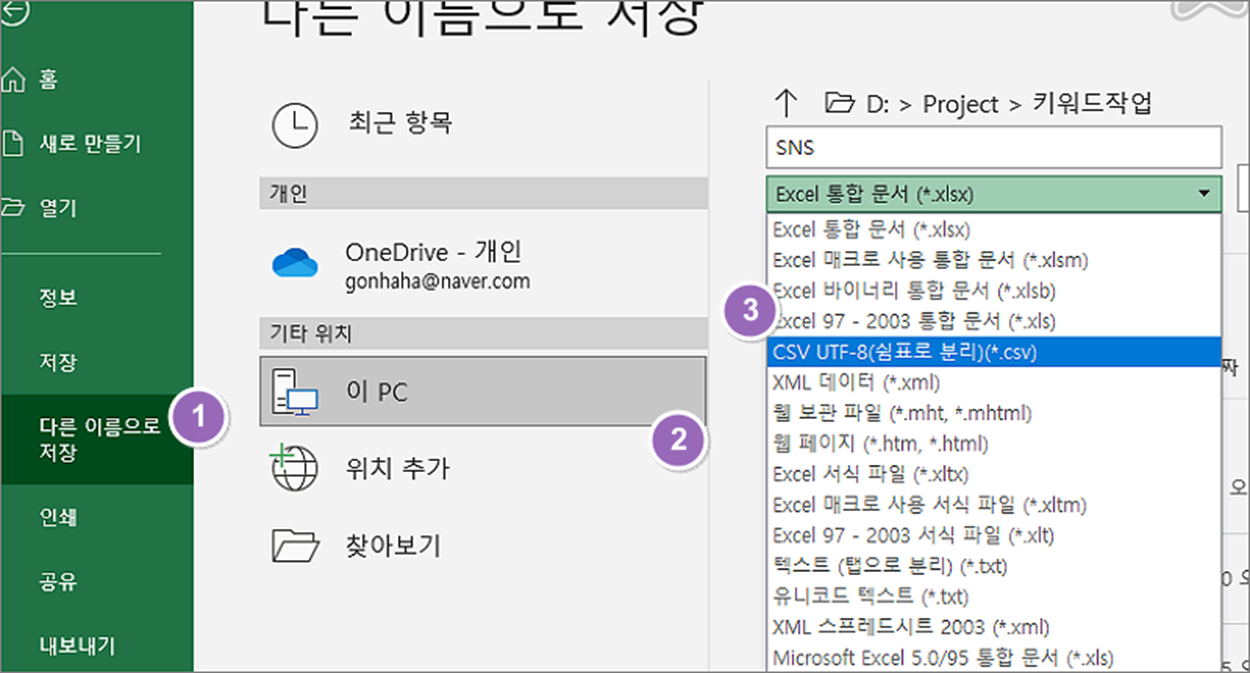Choose Excel 서식 파일 (*.xltx) option
The image size is (1250, 673).
(994, 474)
